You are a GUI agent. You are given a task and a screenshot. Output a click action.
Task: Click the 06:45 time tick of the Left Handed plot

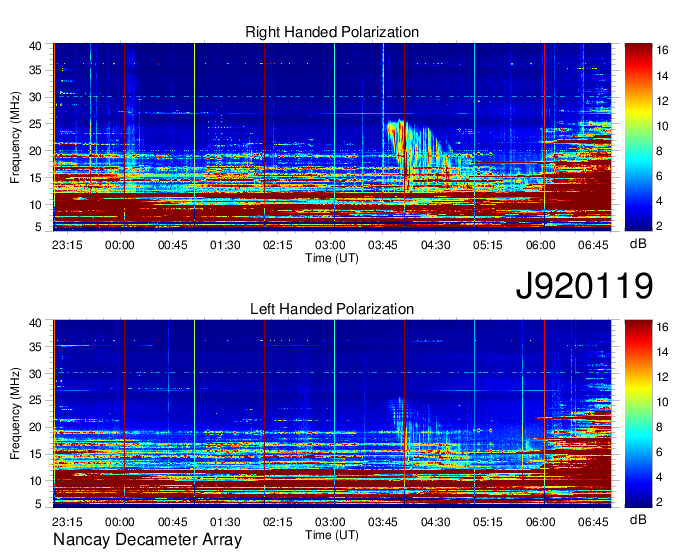coord(593,522)
